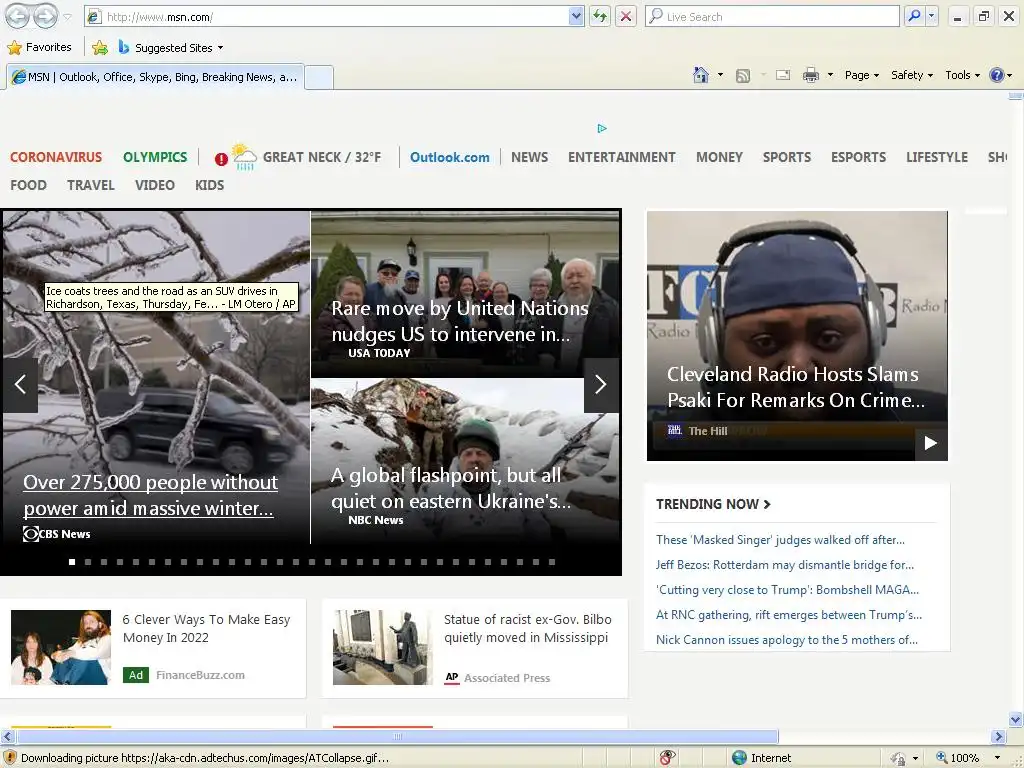Click the Read Mail envelope icon
The height and width of the screenshot is (768, 1024).
[x=783, y=75]
